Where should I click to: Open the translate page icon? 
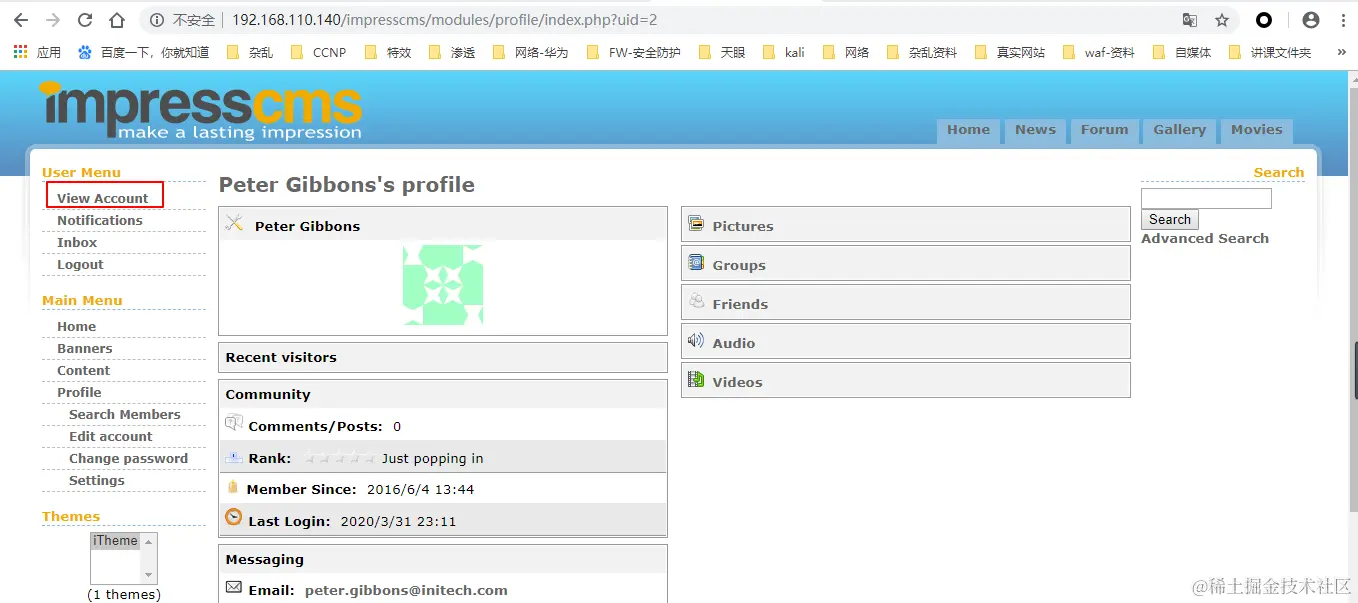[1190, 20]
